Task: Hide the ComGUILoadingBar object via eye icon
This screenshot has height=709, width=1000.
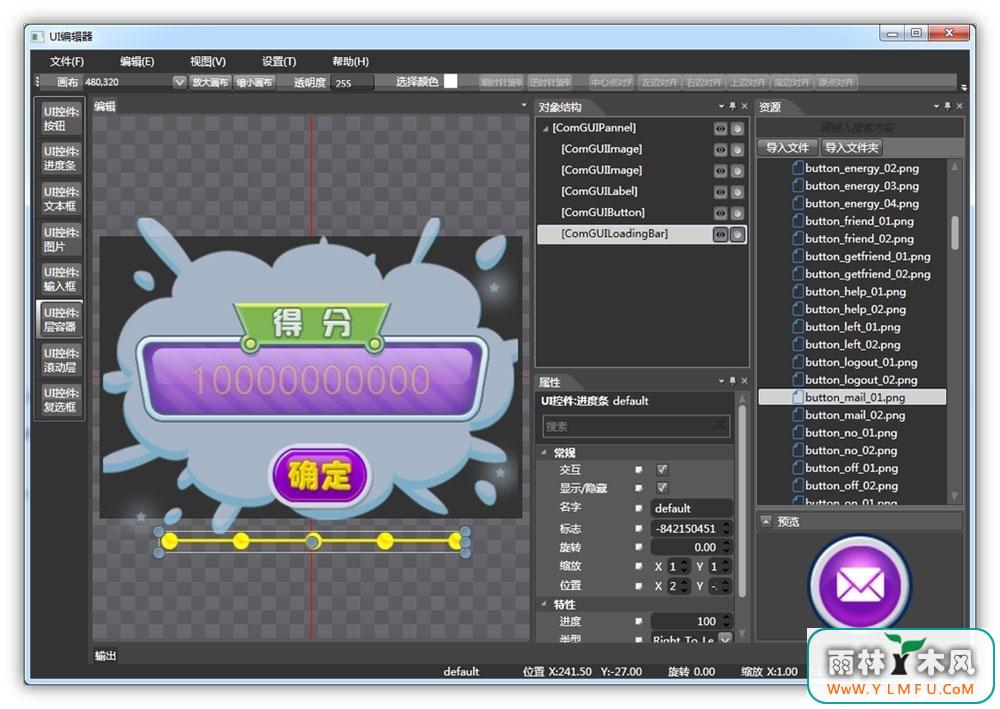Action: pyautogui.click(x=720, y=234)
